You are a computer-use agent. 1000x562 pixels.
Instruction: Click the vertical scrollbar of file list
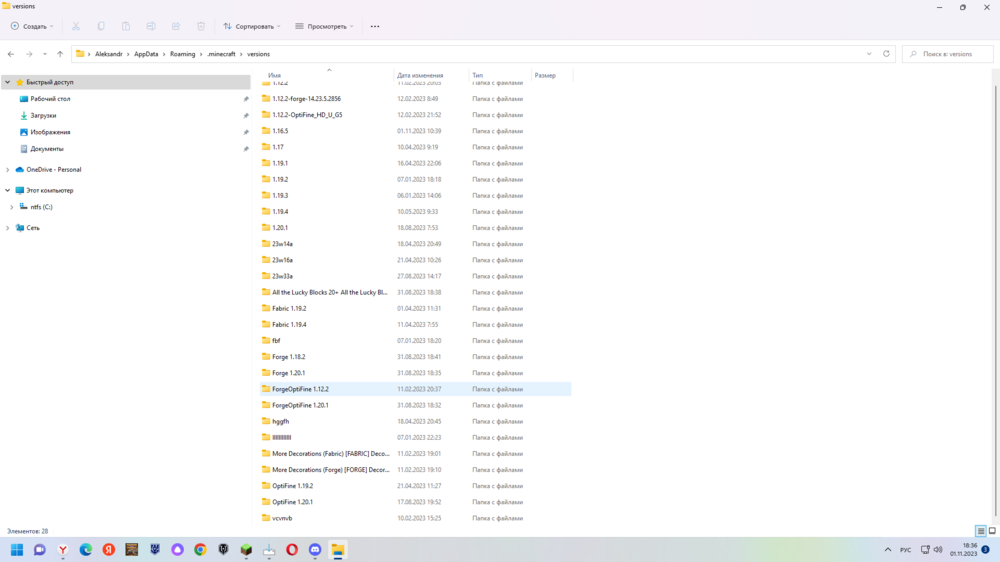pyautogui.click(x=996, y=300)
